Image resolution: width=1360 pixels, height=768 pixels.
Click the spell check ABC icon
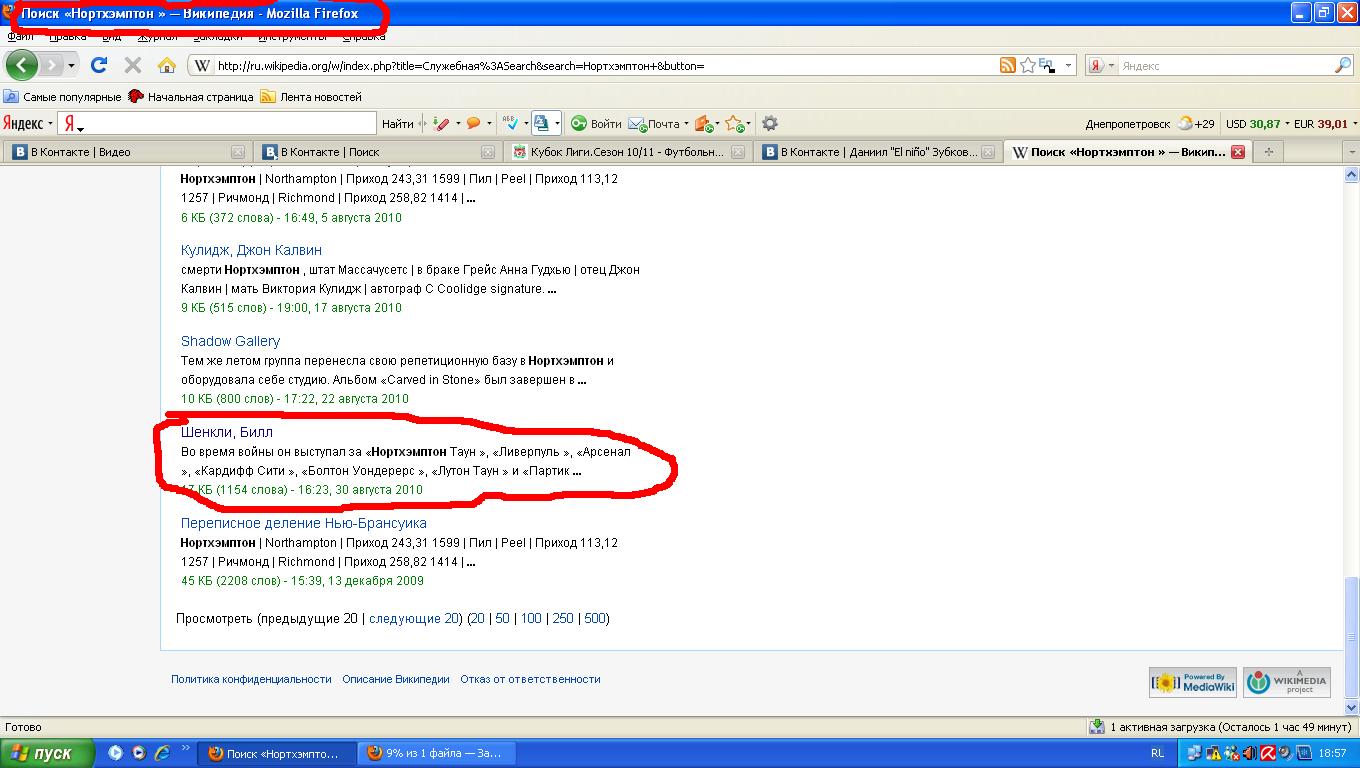click(x=510, y=124)
